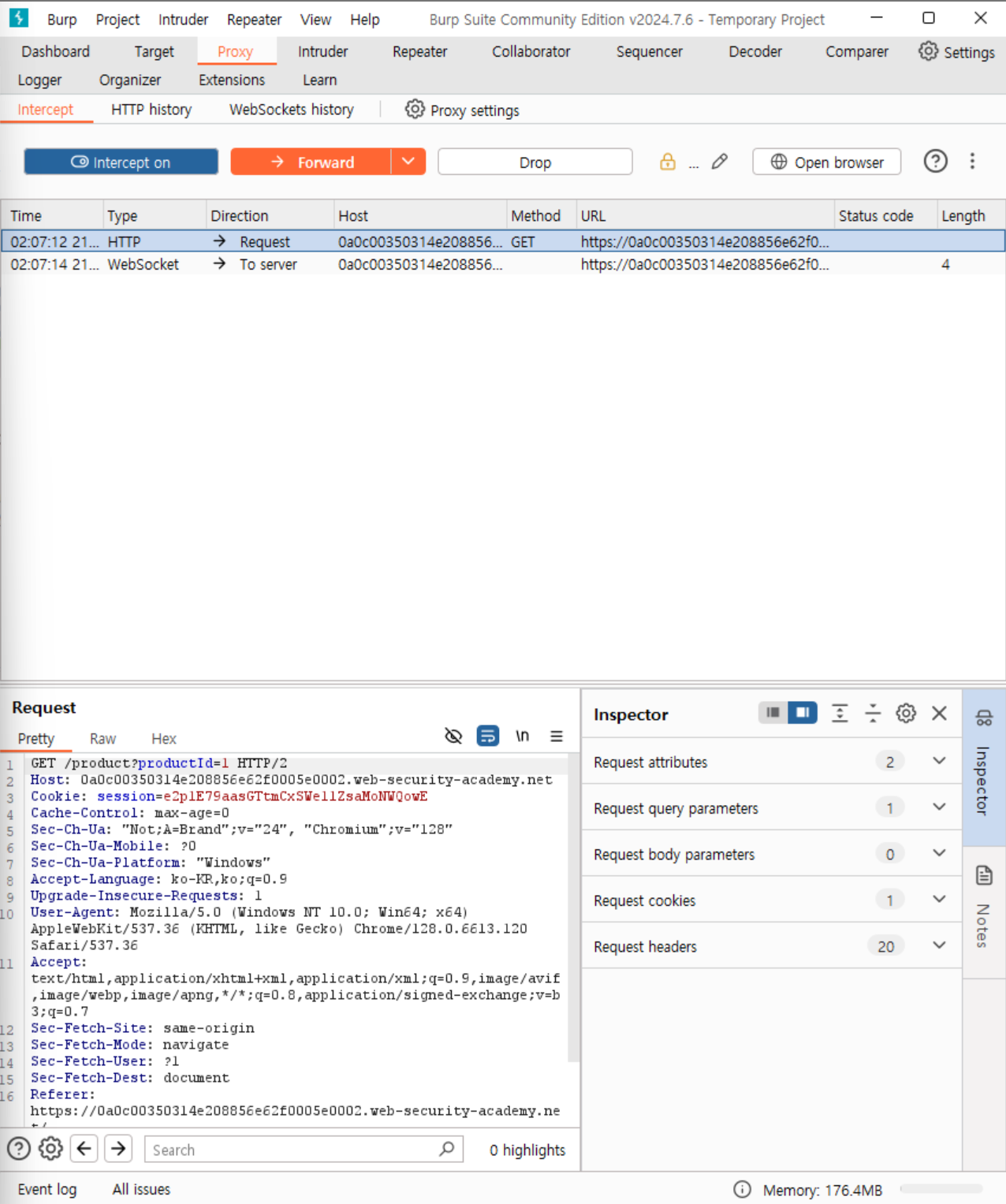Open the Logger tab
Image resolution: width=1006 pixels, height=1204 pixels.
pyautogui.click(x=39, y=80)
